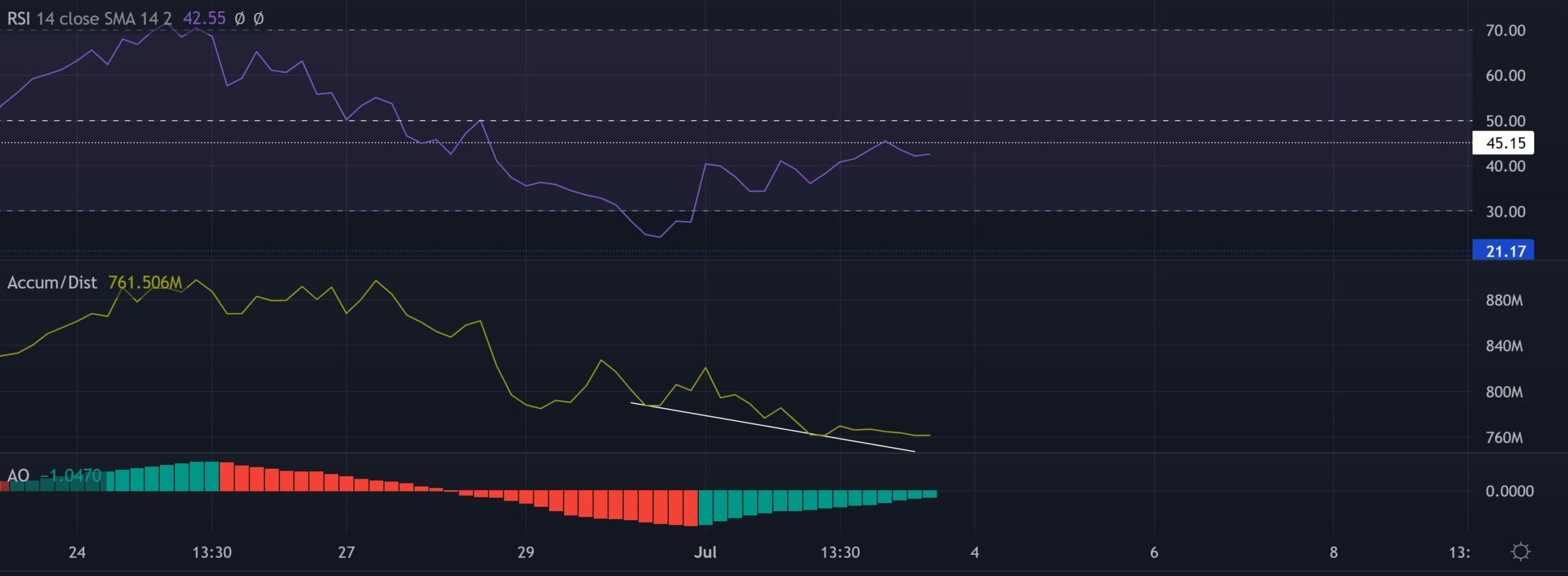Select the Accum/Dist value 761.506M
1568x576 pixels.
tap(145, 282)
